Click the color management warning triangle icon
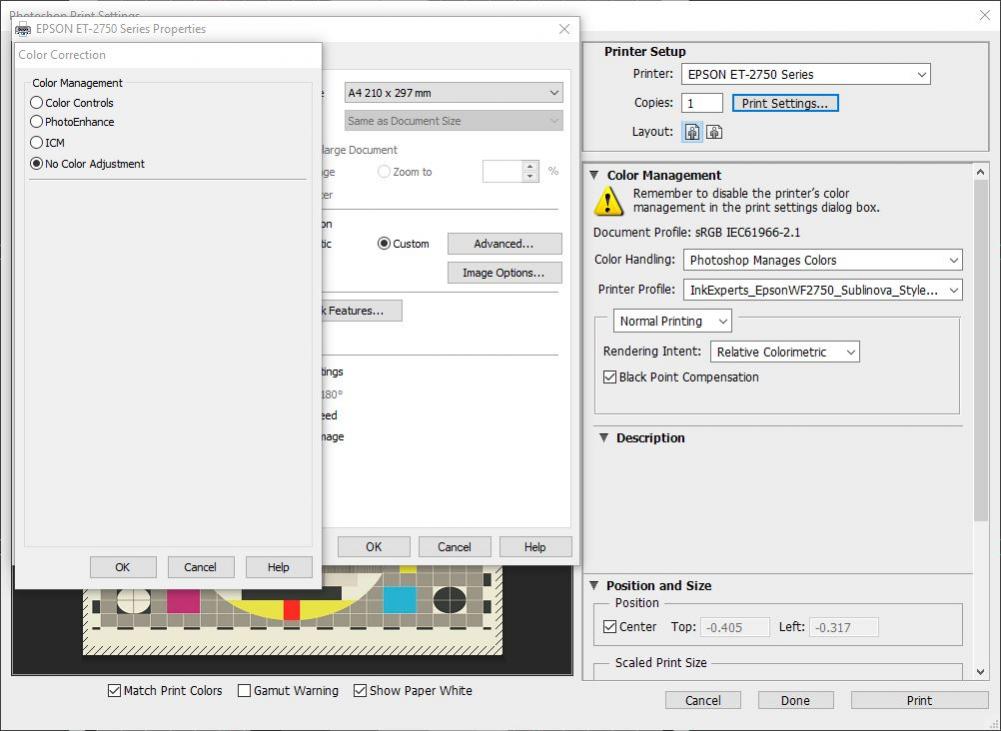 (x=608, y=201)
